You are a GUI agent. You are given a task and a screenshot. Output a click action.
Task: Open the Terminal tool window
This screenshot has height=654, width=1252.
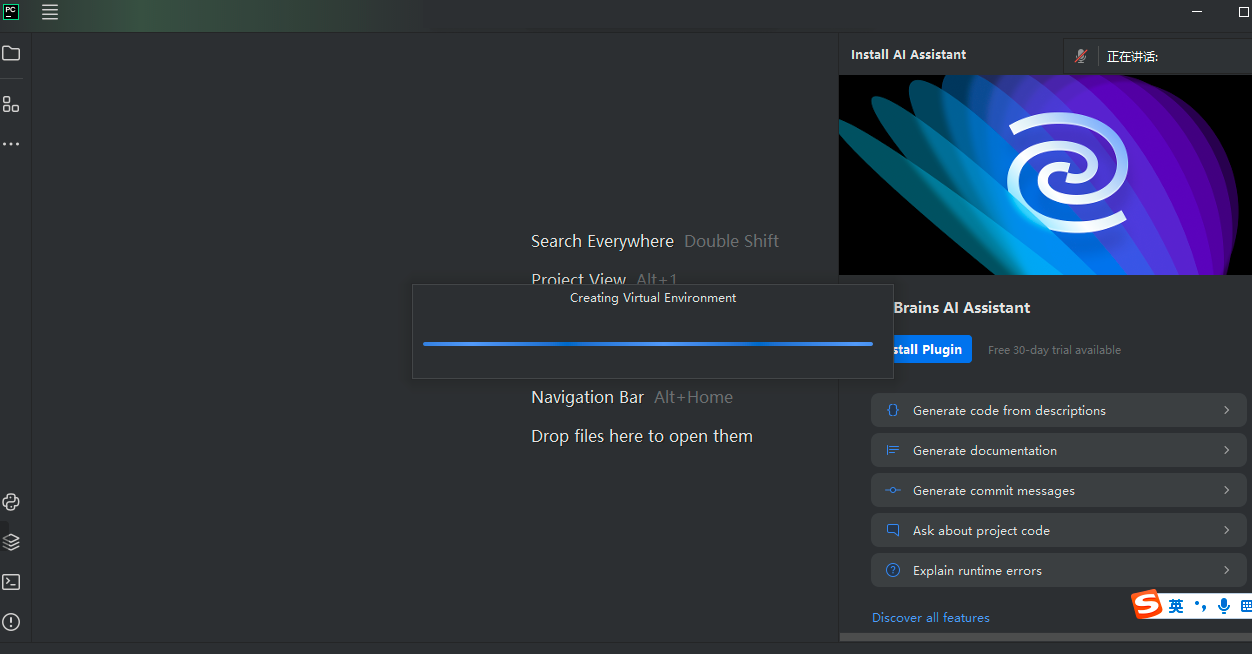11,582
